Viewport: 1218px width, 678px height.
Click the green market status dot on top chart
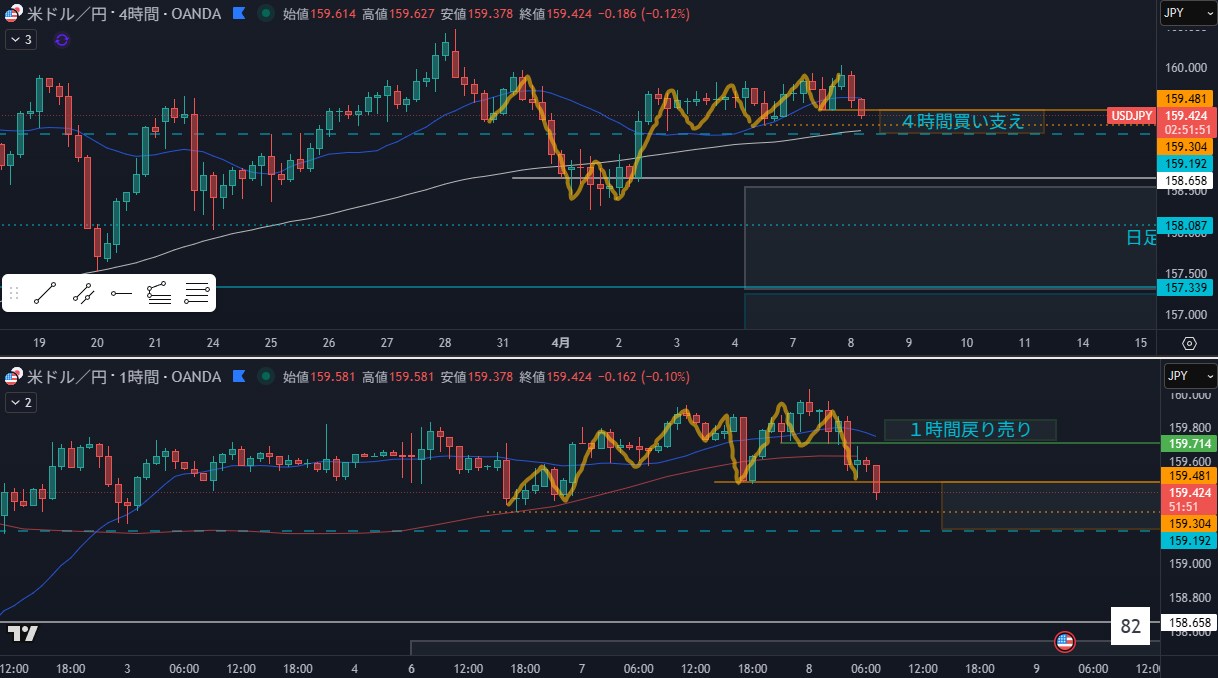(x=264, y=14)
